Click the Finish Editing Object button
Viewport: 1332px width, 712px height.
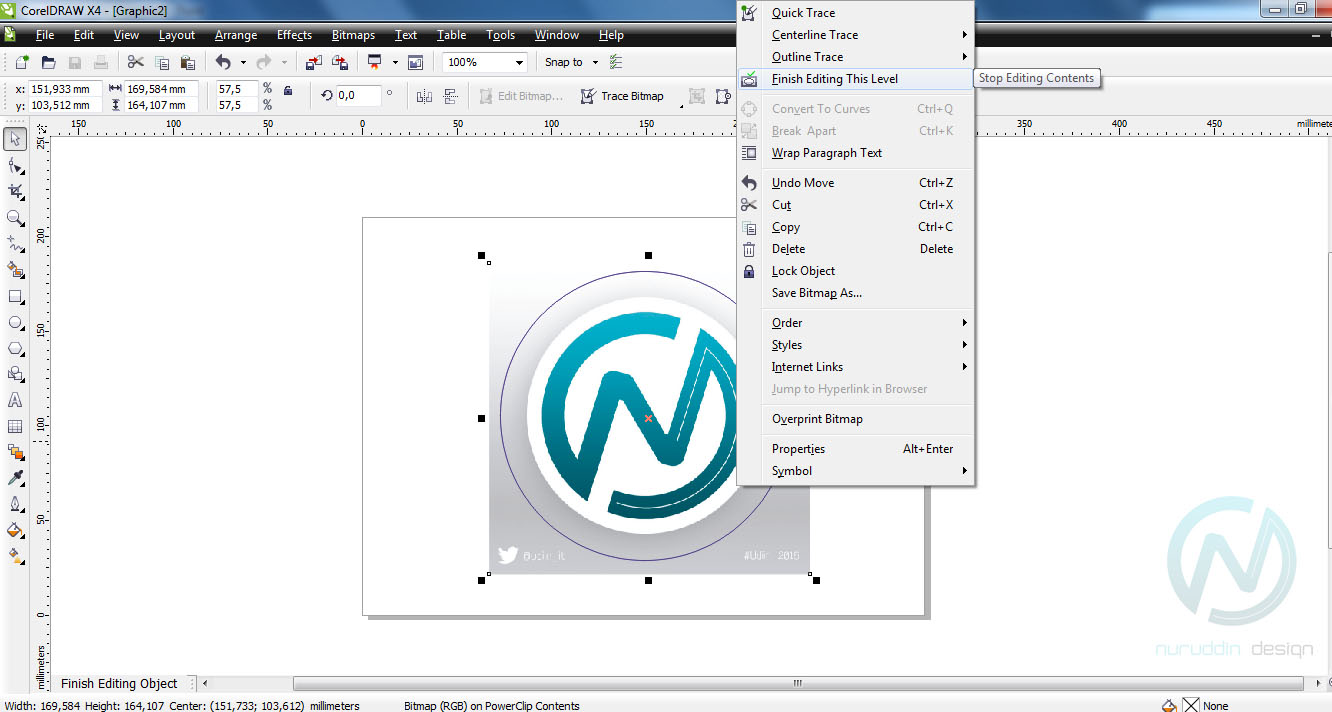point(119,684)
